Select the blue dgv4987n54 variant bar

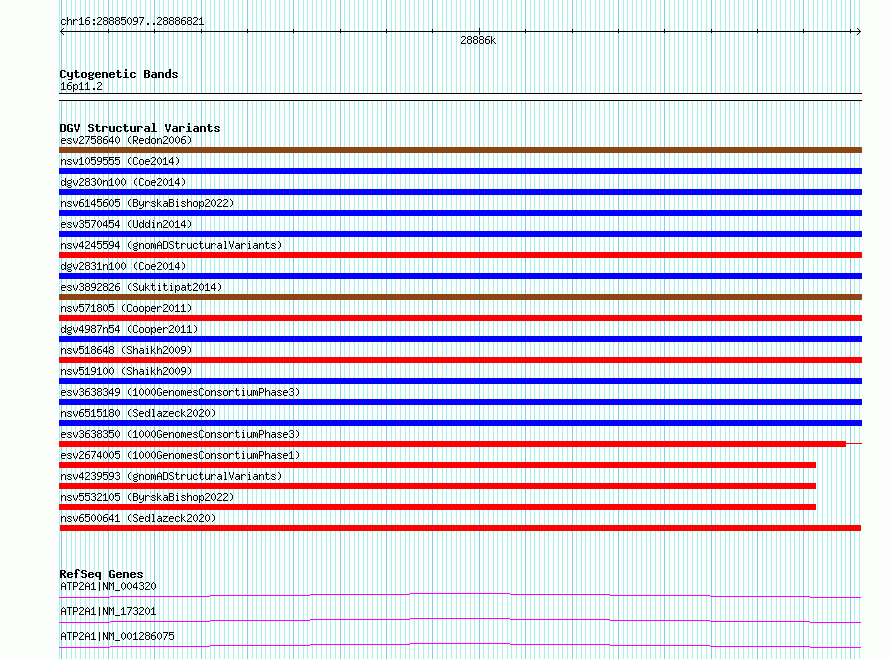pos(460,339)
